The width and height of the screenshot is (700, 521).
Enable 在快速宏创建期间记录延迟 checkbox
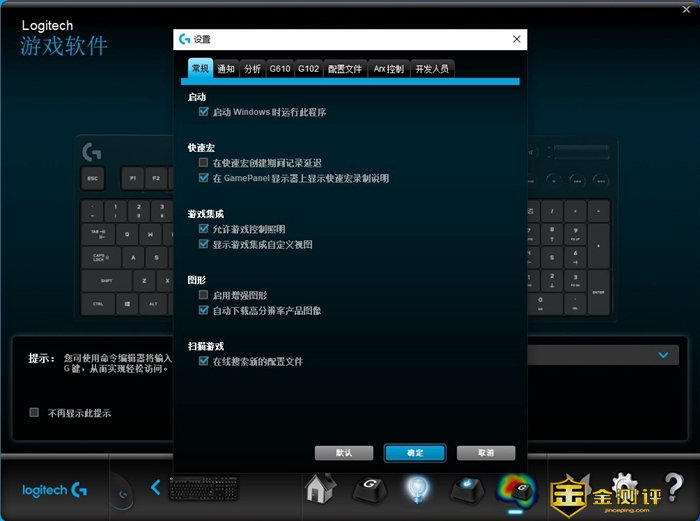click(x=204, y=162)
